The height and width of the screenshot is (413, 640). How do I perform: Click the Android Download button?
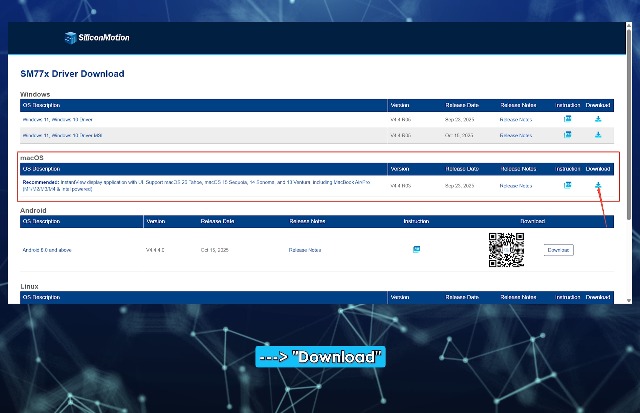point(558,250)
